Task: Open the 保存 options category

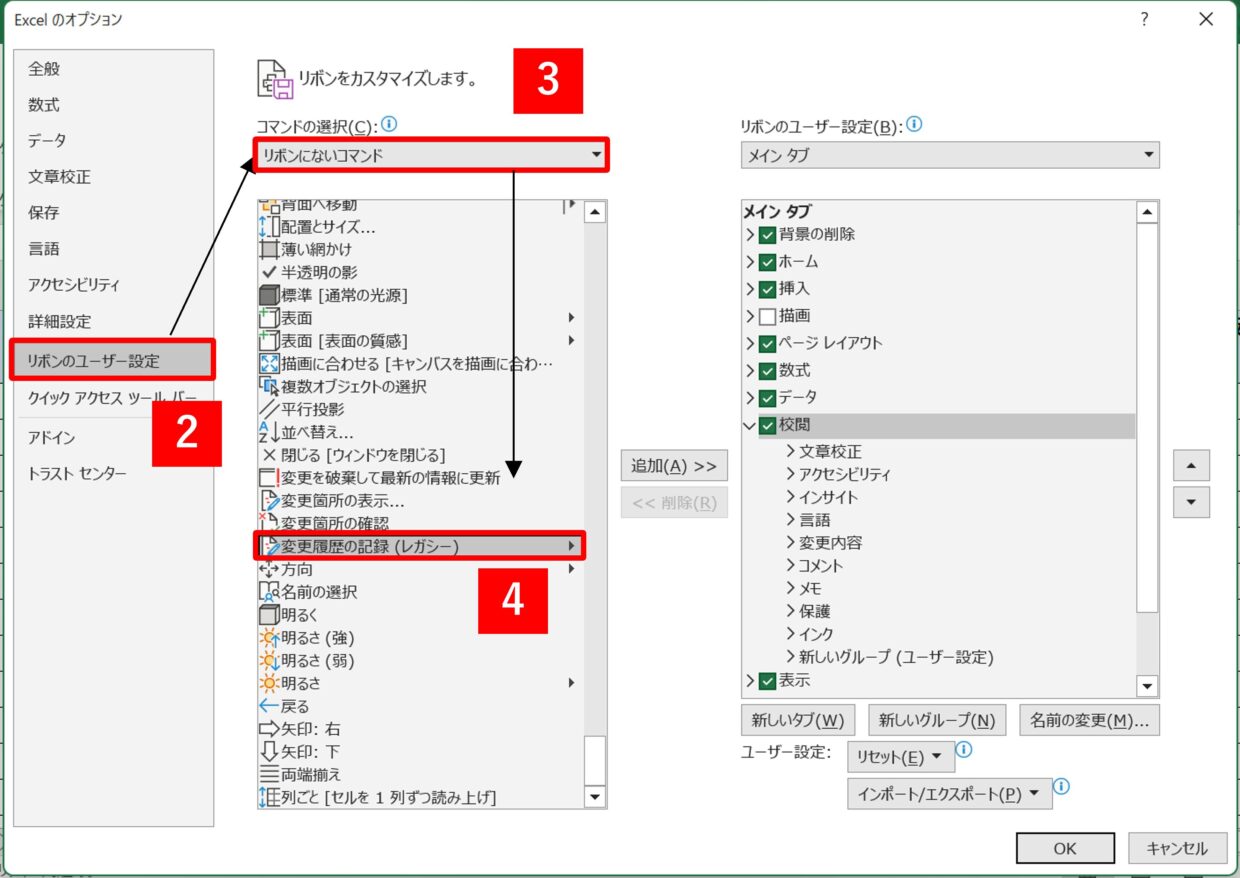Action: click(114, 213)
